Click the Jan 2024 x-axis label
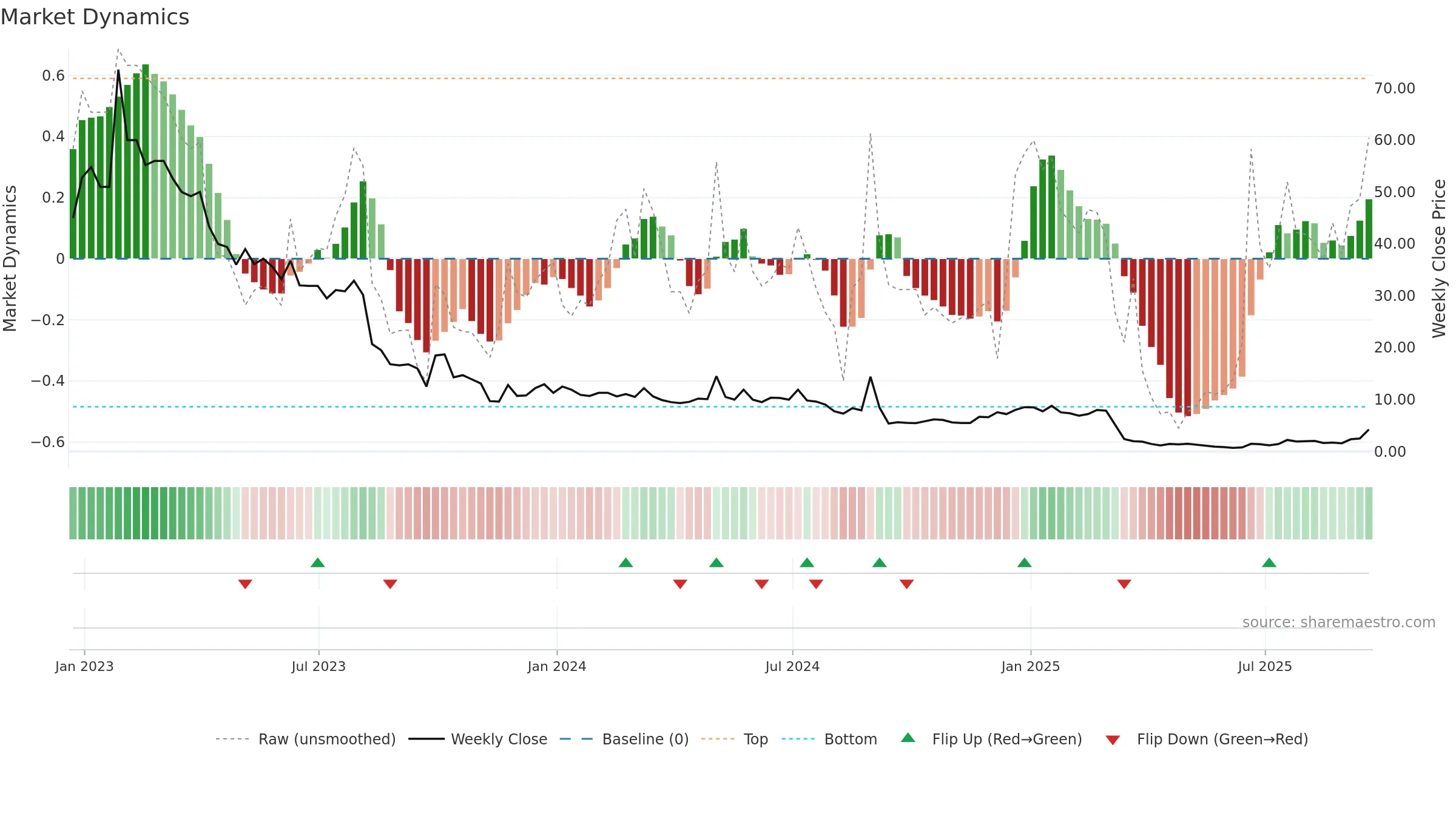Screen dimensions: 1456x819 click(x=557, y=666)
